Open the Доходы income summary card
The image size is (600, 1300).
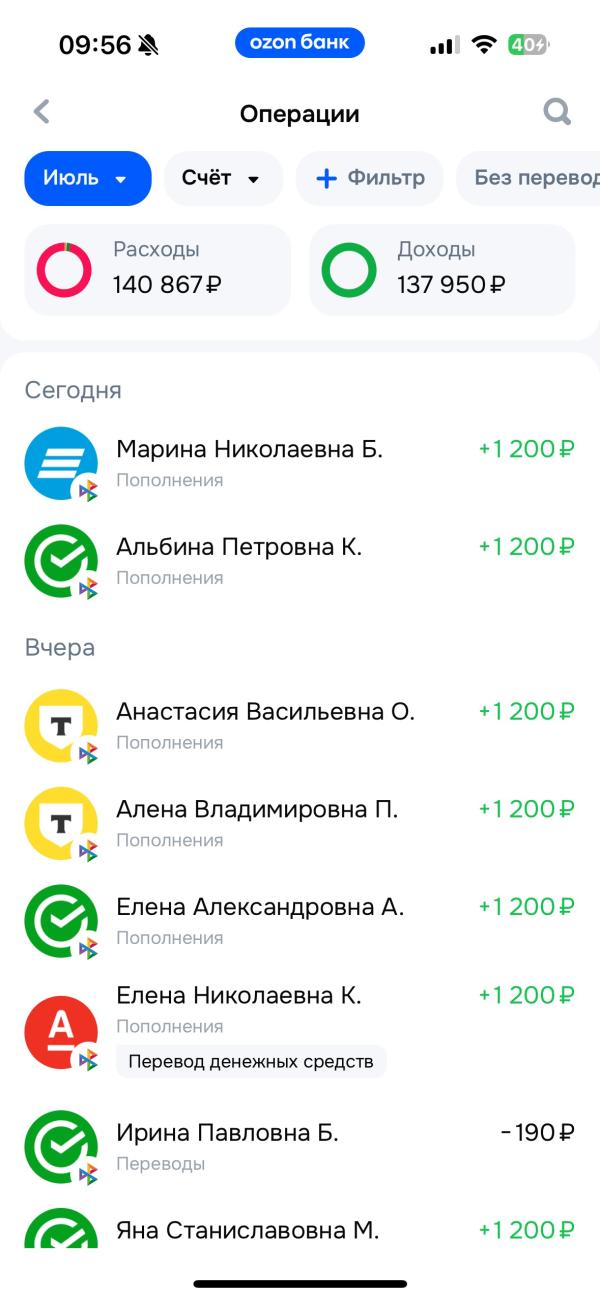point(442,270)
